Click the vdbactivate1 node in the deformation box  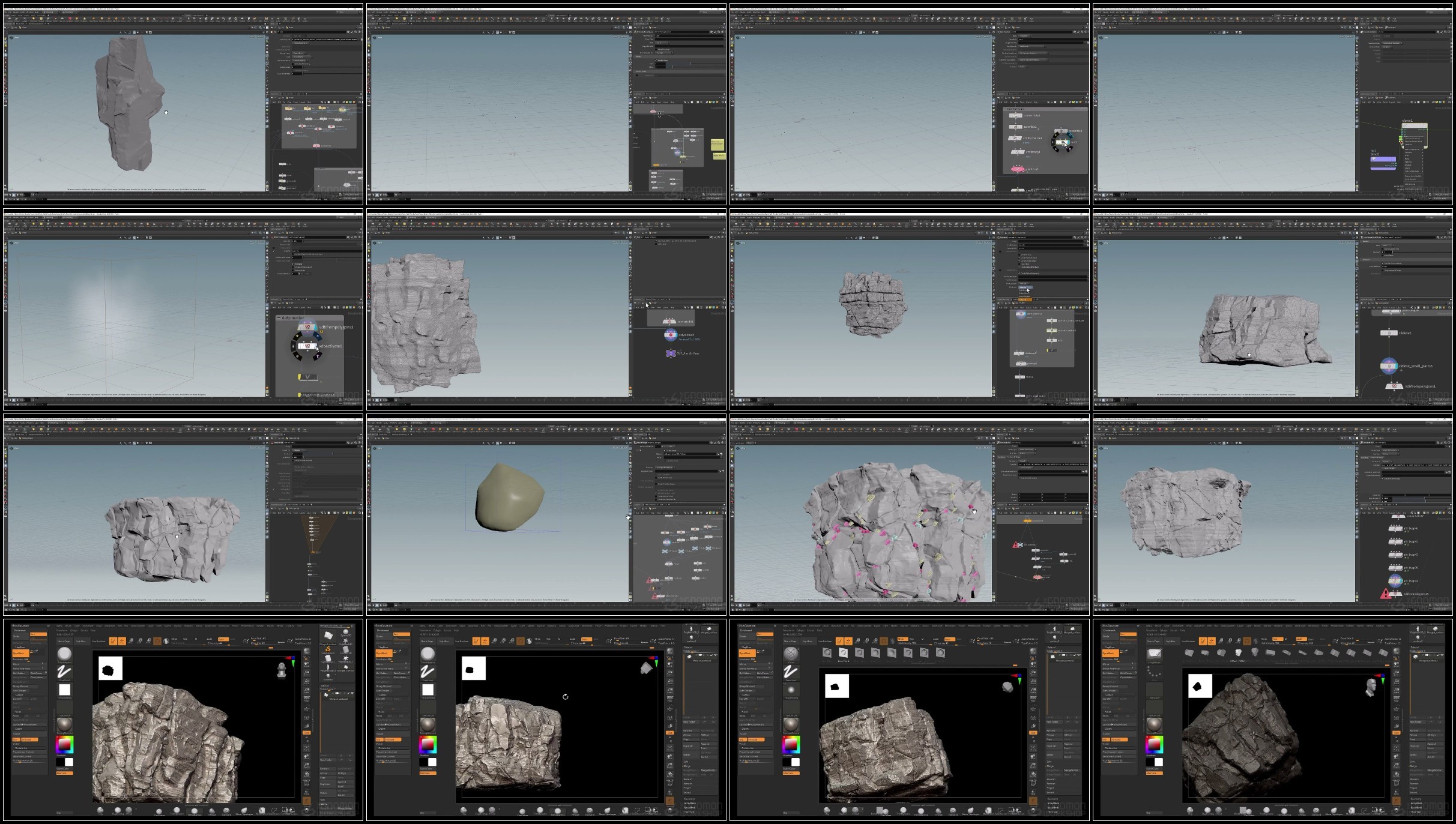click(x=307, y=346)
